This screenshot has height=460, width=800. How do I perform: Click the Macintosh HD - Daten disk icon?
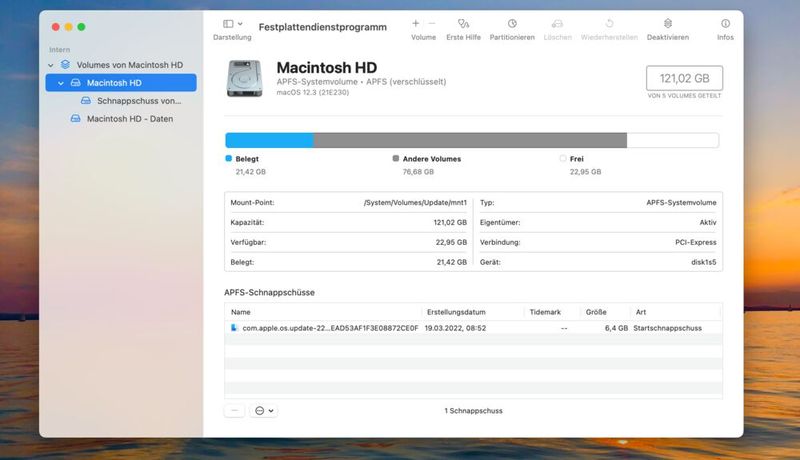tap(76, 118)
